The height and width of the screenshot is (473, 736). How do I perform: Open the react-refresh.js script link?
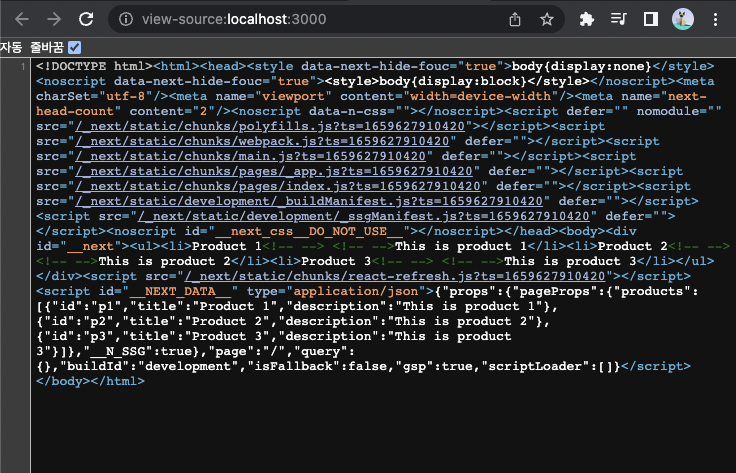395,276
